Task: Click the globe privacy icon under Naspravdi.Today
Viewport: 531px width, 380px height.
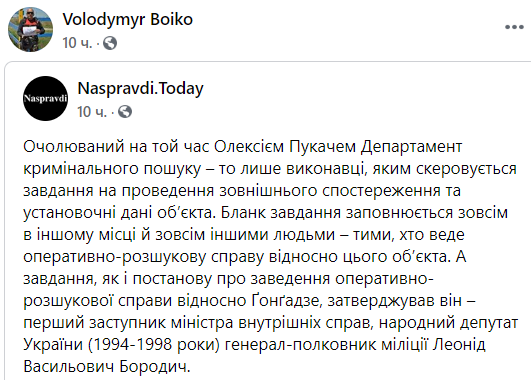Action: pyautogui.click(x=125, y=111)
